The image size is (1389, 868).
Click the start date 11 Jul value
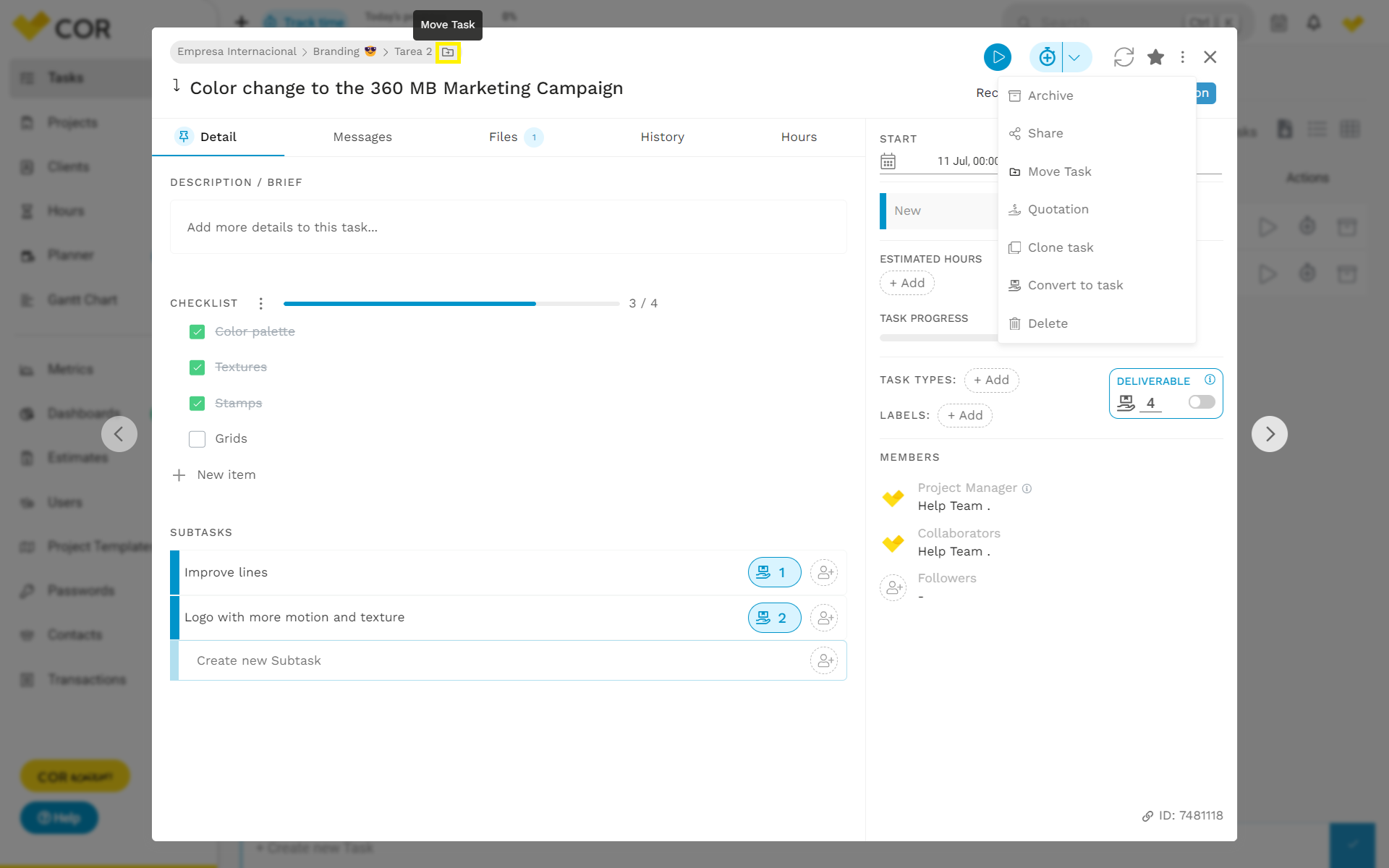[x=967, y=161]
